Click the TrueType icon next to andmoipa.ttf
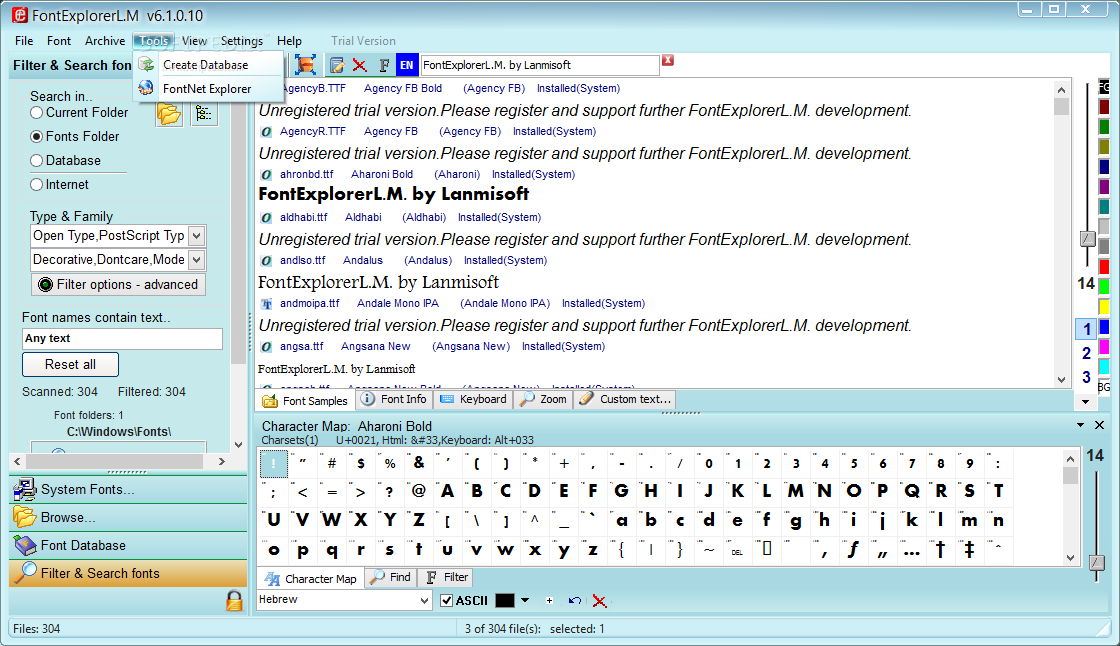1120x646 pixels. pyautogui.click(x=266, y=304)
